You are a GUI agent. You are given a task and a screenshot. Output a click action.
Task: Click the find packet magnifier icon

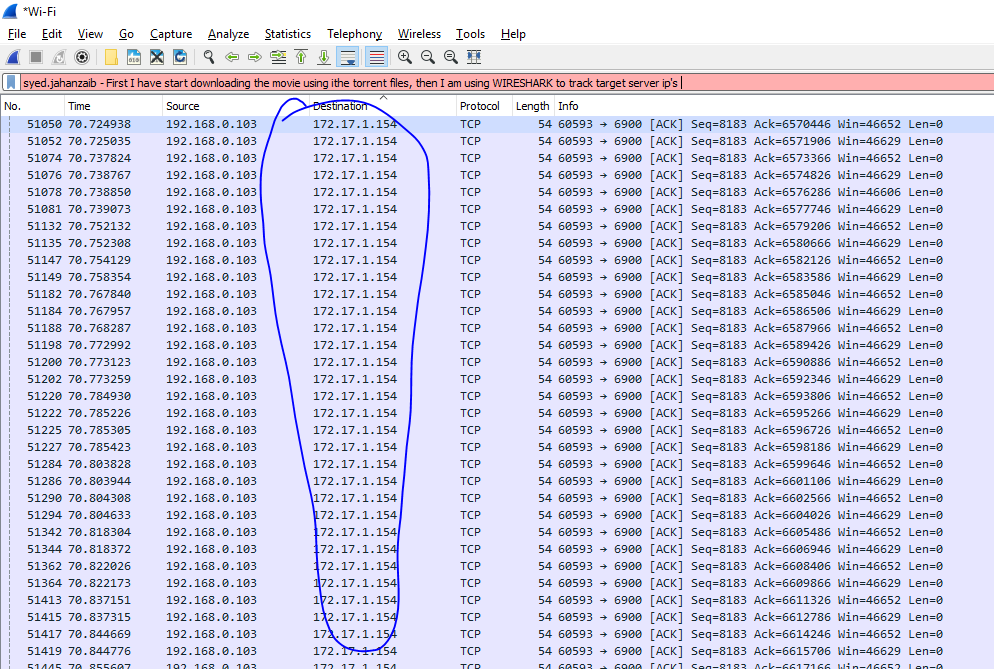[x=208, y=57]
